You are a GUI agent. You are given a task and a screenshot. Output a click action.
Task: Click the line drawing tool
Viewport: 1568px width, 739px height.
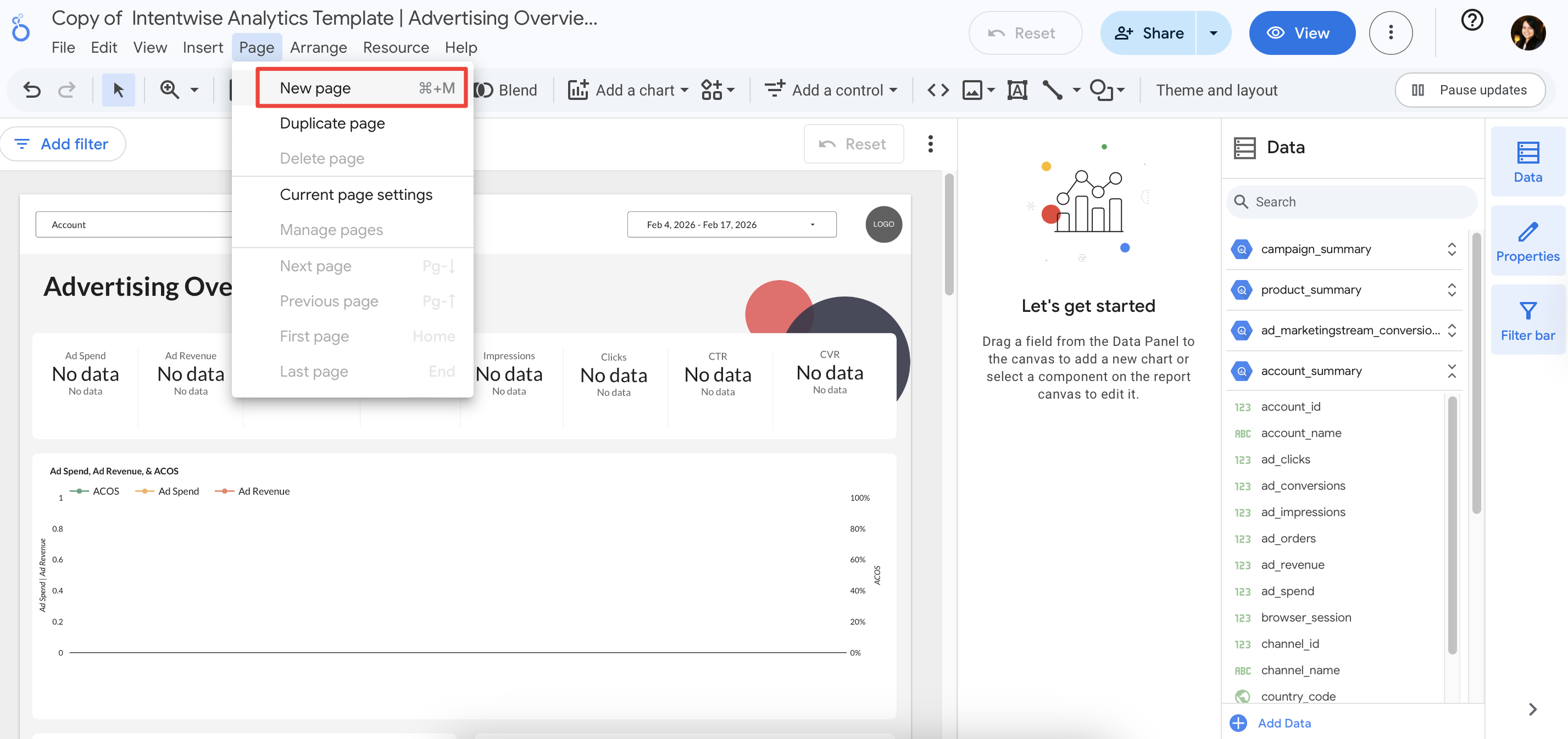[1053, 90]
